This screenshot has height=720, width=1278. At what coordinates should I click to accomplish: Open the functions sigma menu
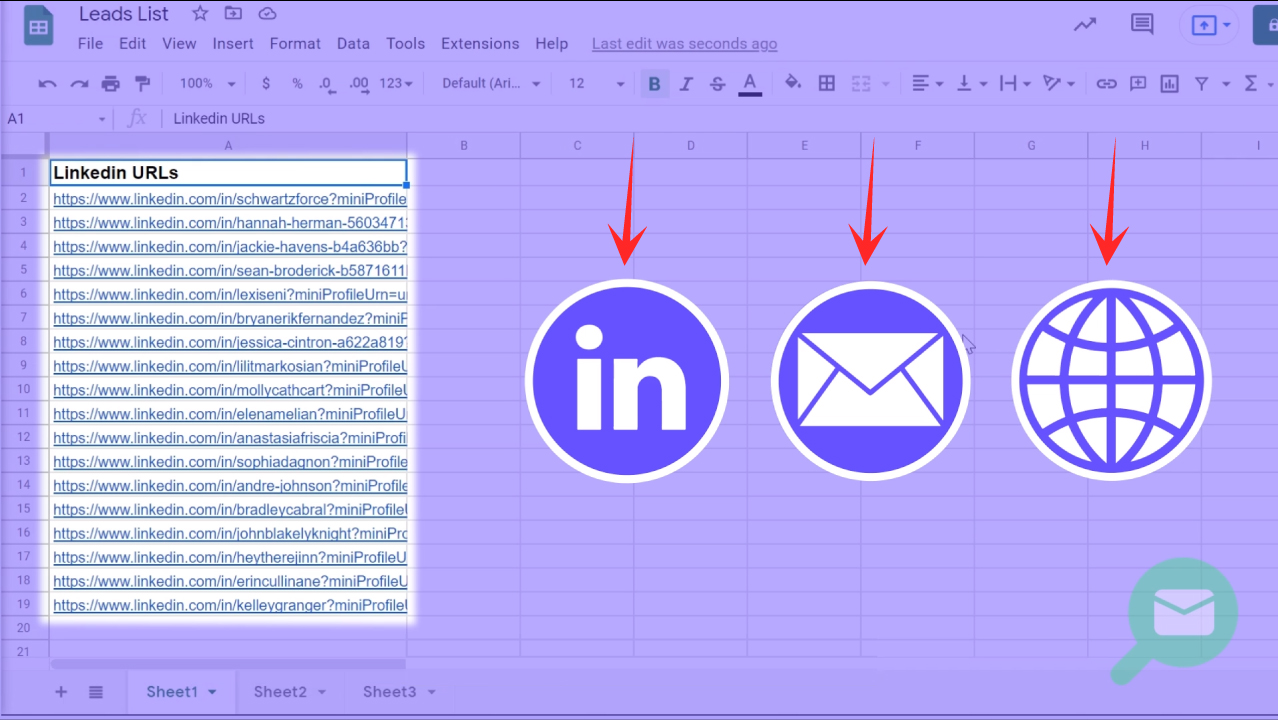click(x=1251, y=84)
